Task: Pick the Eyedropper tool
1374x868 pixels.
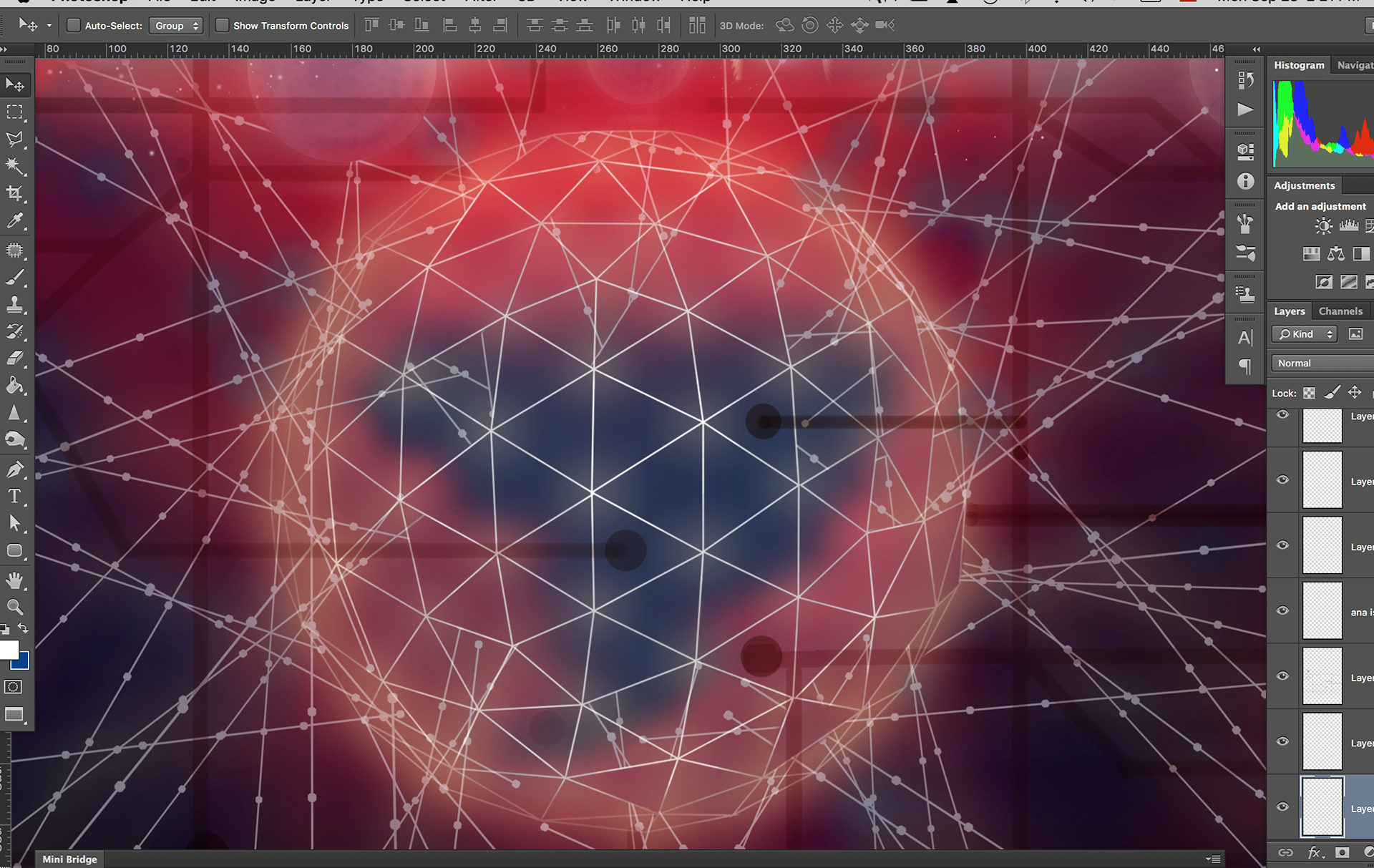Action: click(14, 221)
